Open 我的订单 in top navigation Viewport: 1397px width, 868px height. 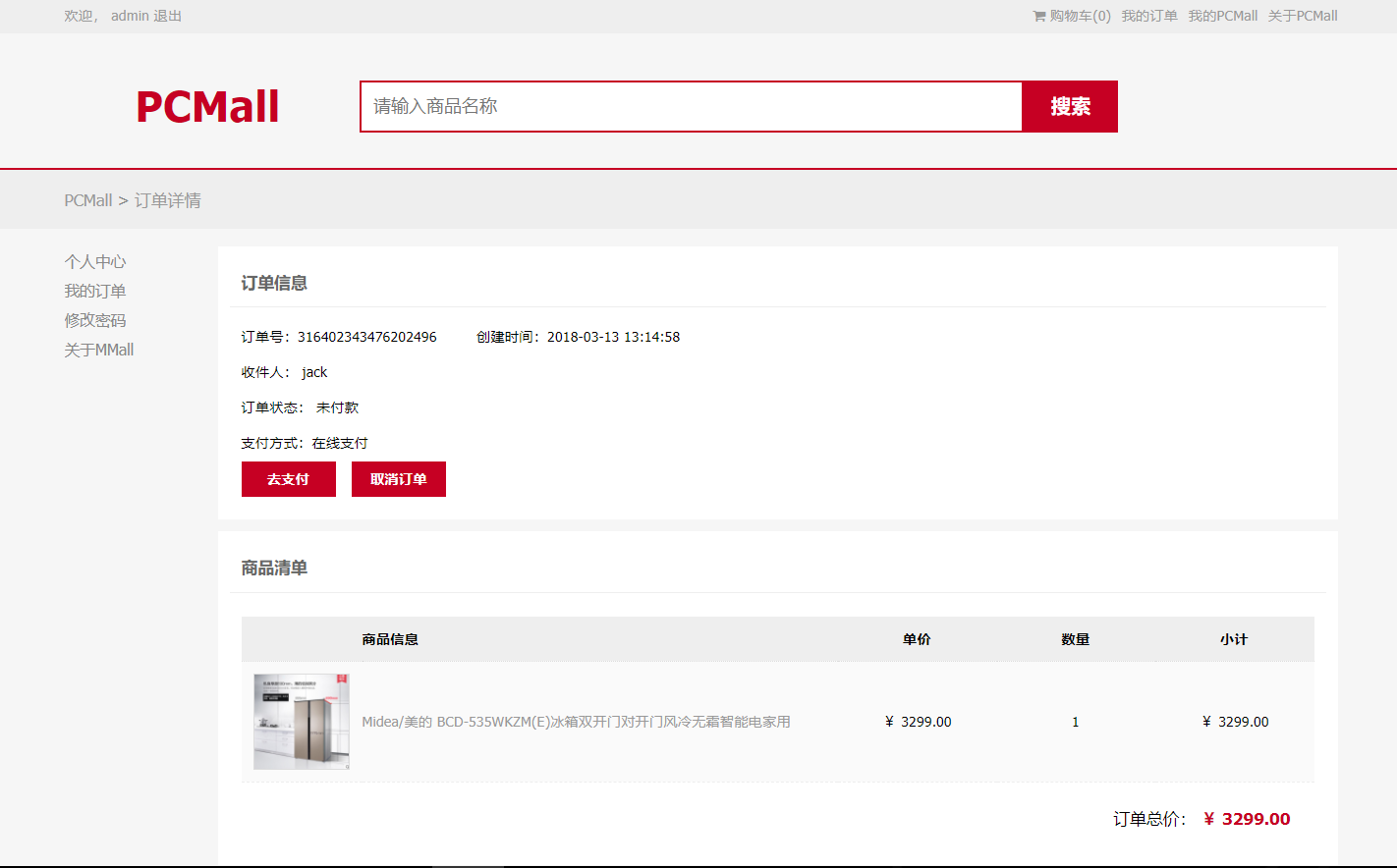click(x=1149, y=16)
